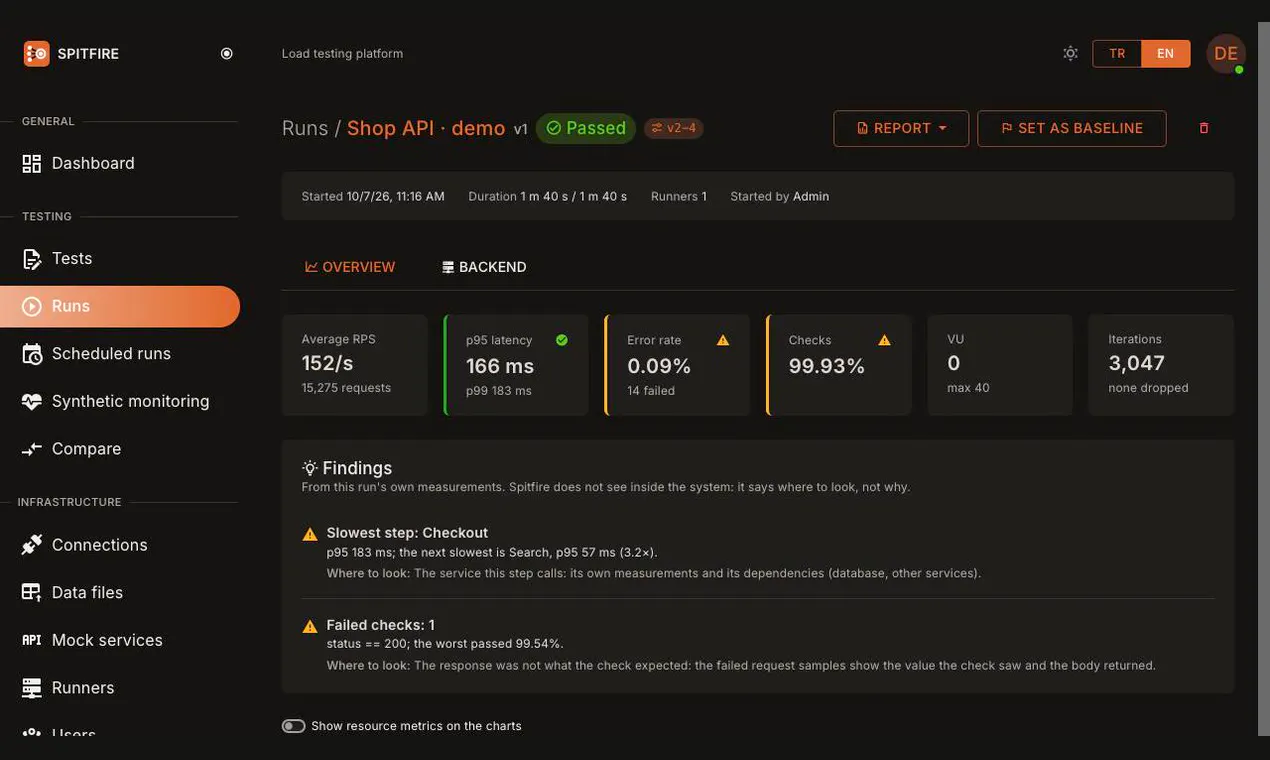The width and height of the screenshot is (1270, 760).
Task: Delete run with the trash icon
Action: 1204,128
